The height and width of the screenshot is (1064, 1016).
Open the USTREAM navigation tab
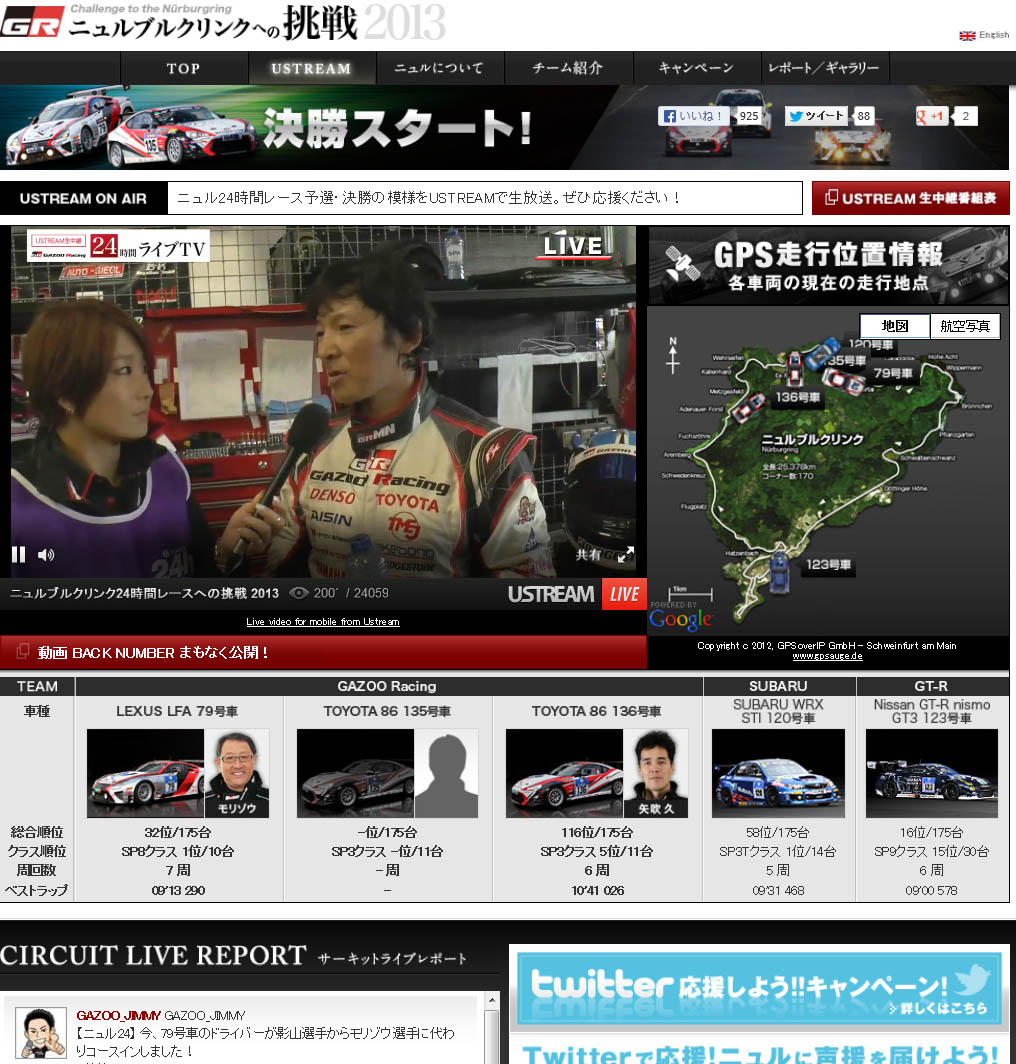tap(312, 69)
